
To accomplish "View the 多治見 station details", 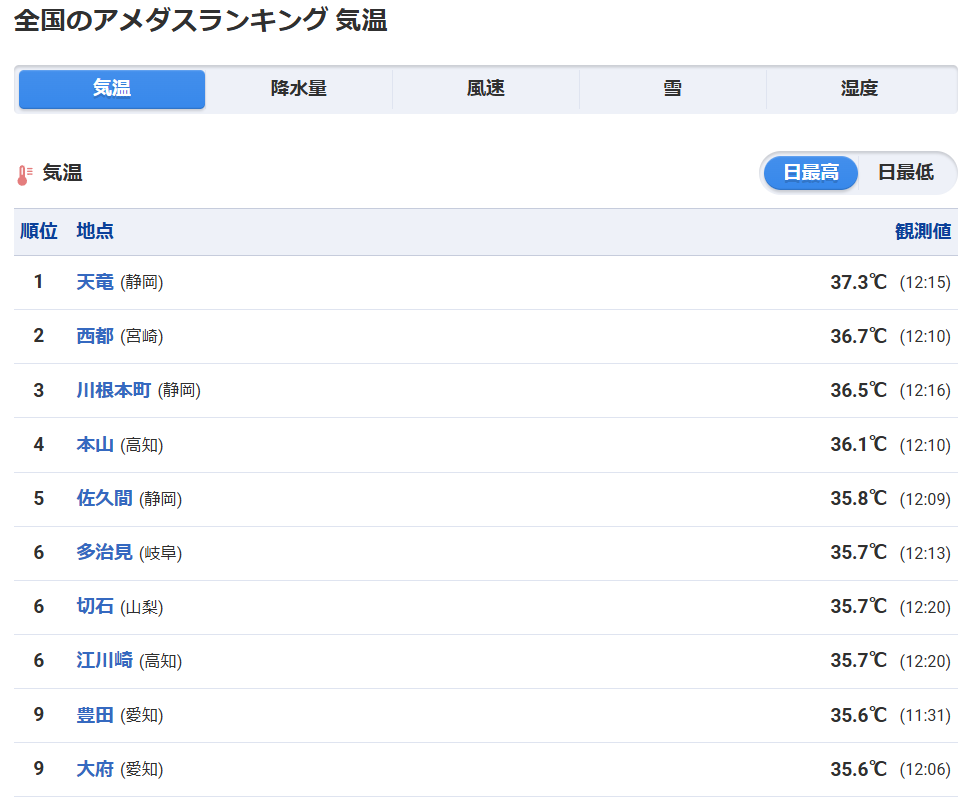I will pyautogui.click(x=104, y=552).
